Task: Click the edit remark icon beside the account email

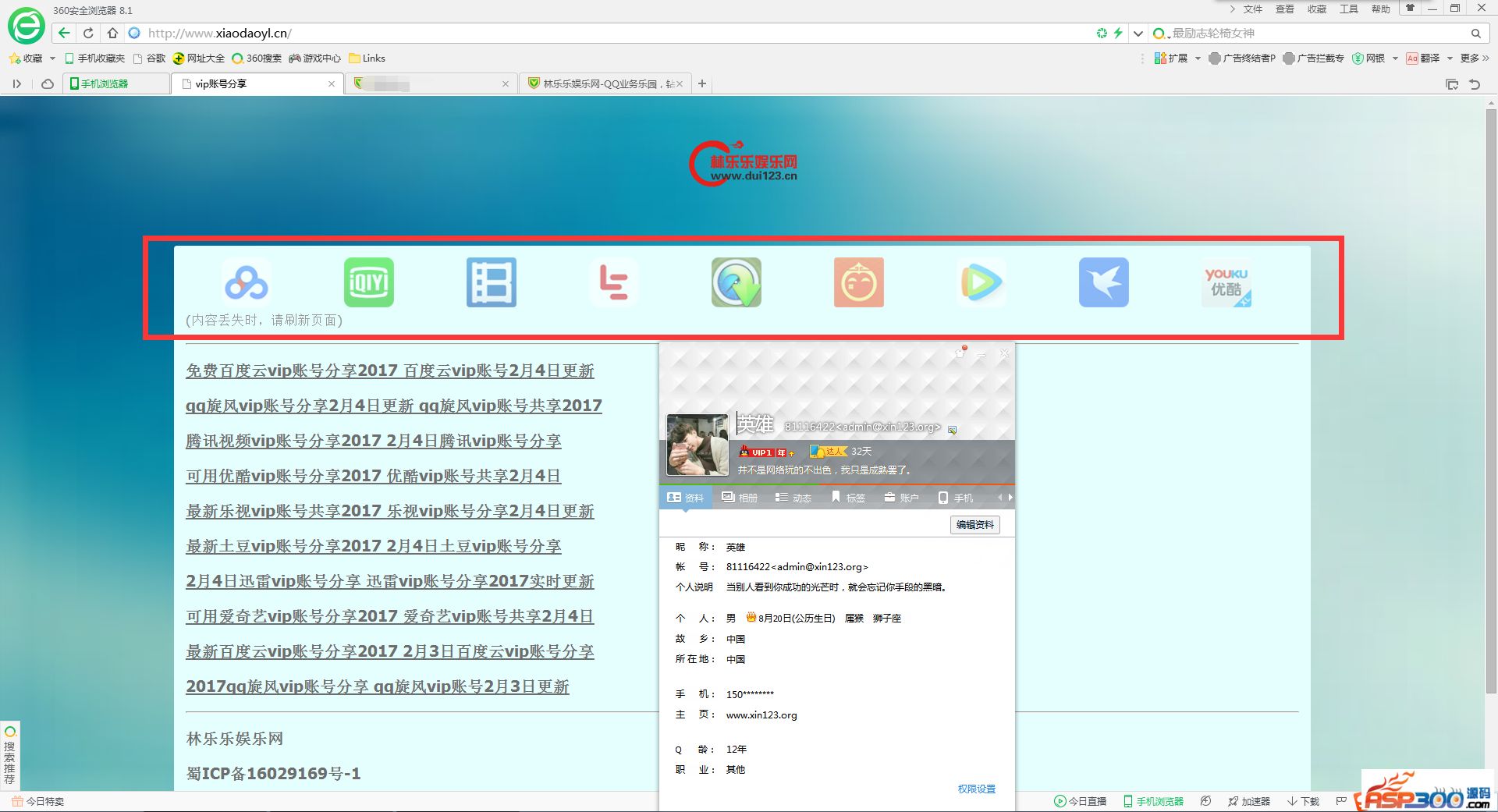Action: coord(953,429)
